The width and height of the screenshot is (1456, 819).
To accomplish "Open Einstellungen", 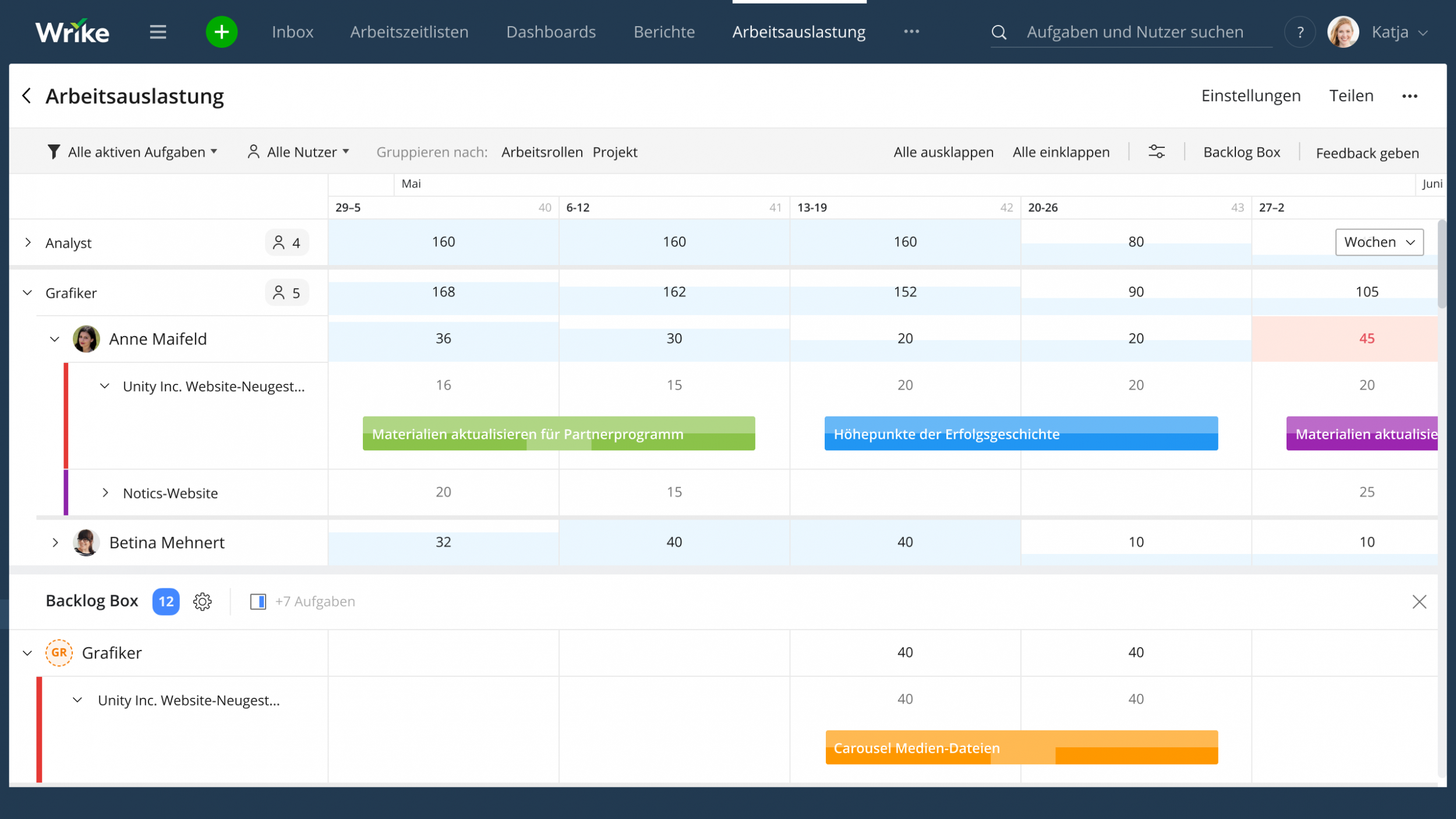I will point(1250,96).
